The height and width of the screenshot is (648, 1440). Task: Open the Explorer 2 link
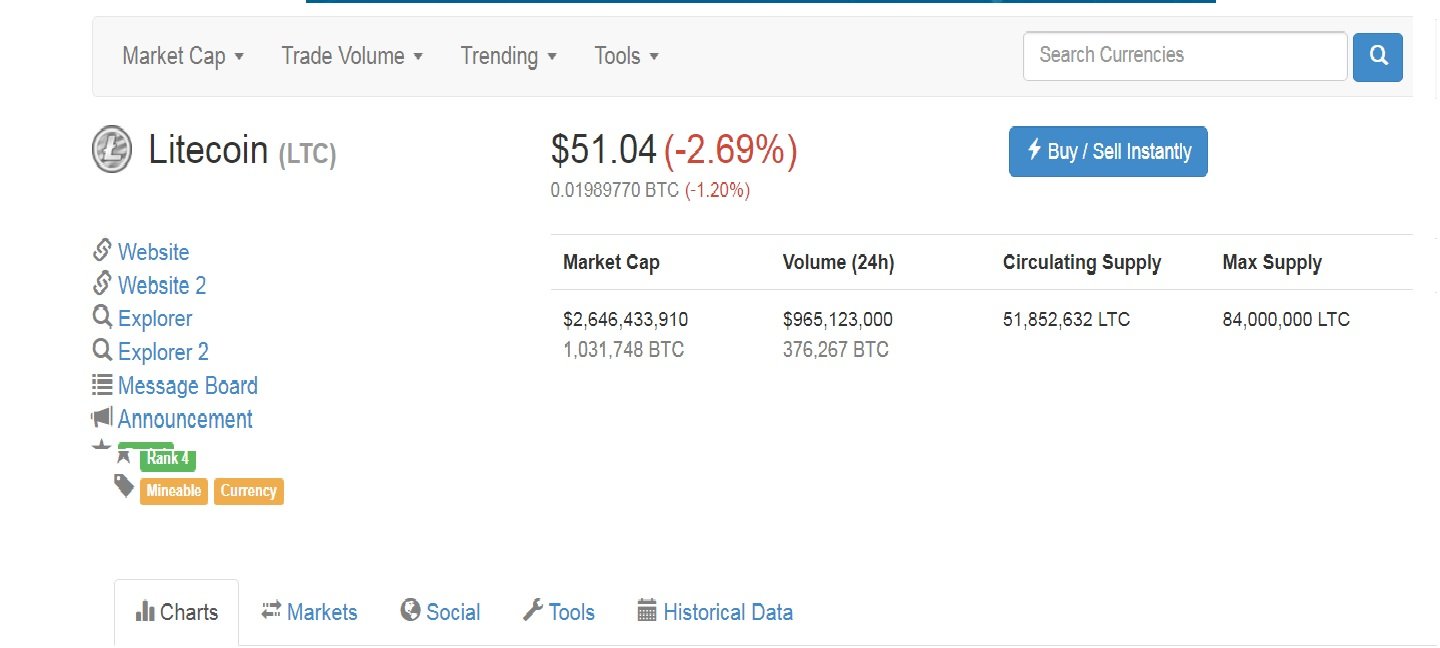163,352
